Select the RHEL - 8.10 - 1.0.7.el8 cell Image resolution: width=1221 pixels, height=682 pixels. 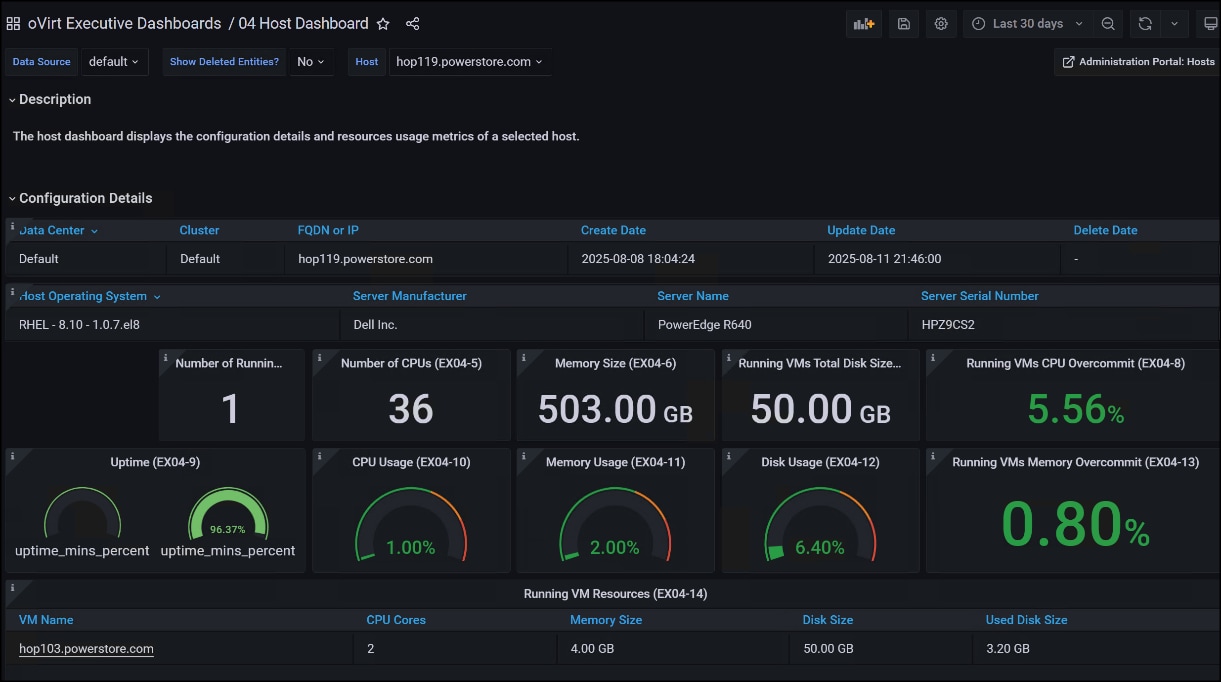[173, 325]
